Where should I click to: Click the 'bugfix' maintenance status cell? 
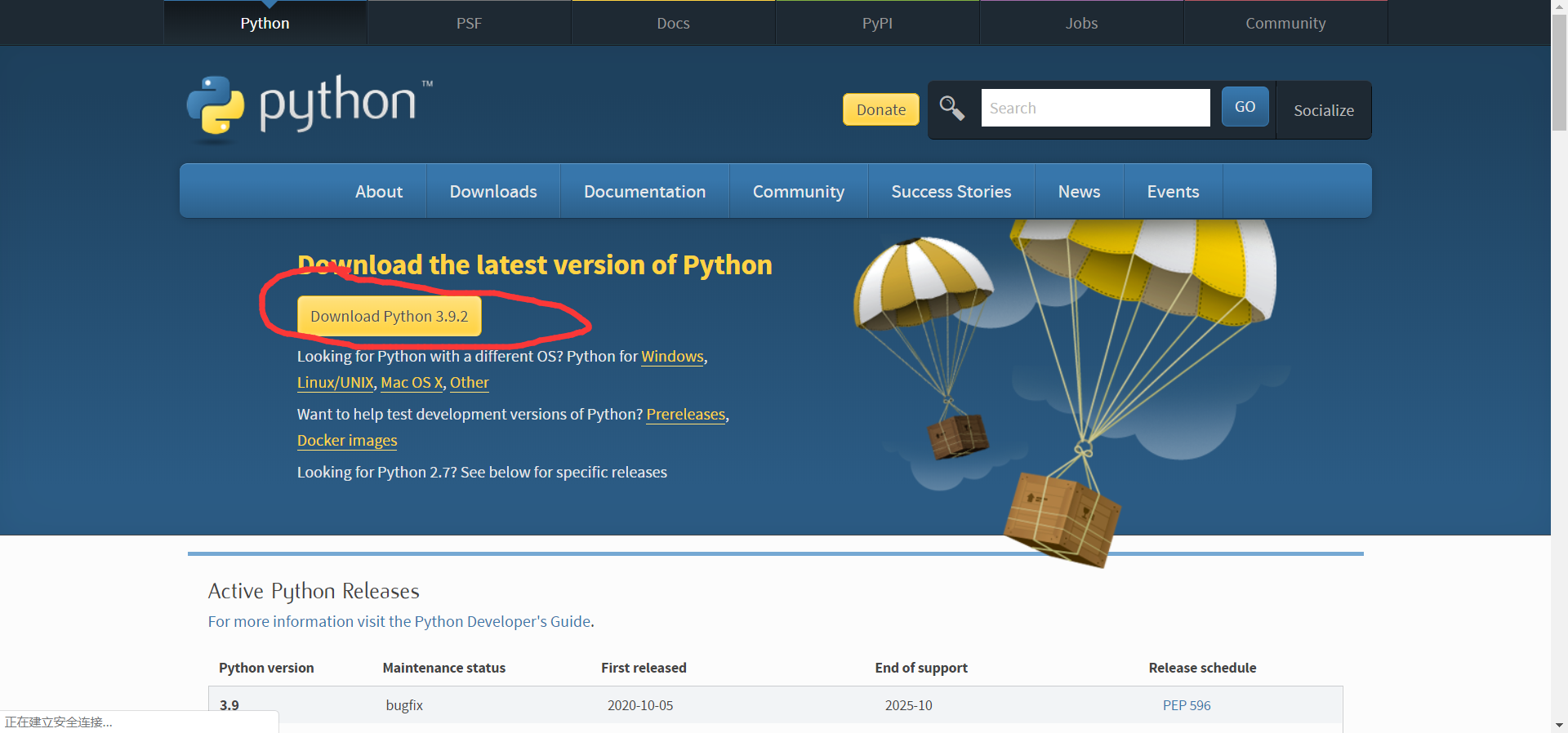click(x=404, y=705)
